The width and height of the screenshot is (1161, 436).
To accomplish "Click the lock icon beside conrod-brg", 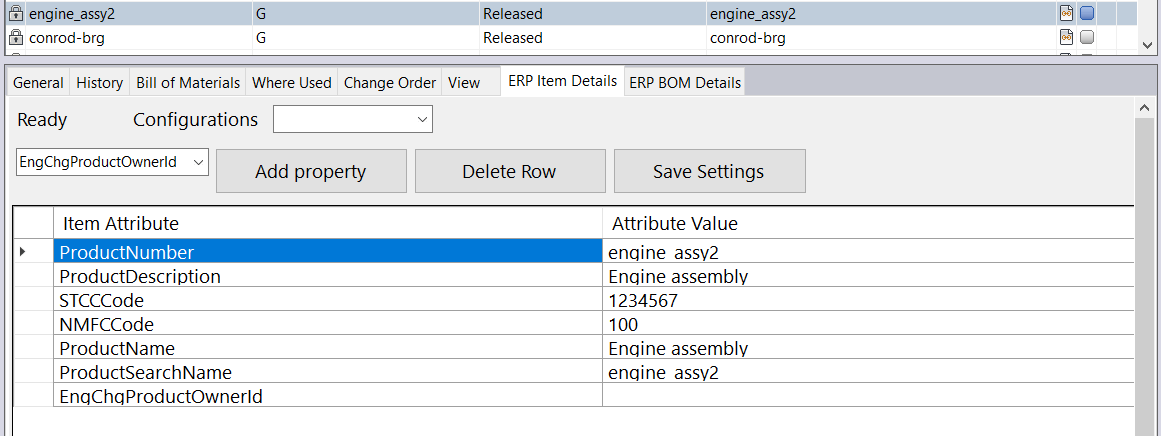I will tap(15, 38).
